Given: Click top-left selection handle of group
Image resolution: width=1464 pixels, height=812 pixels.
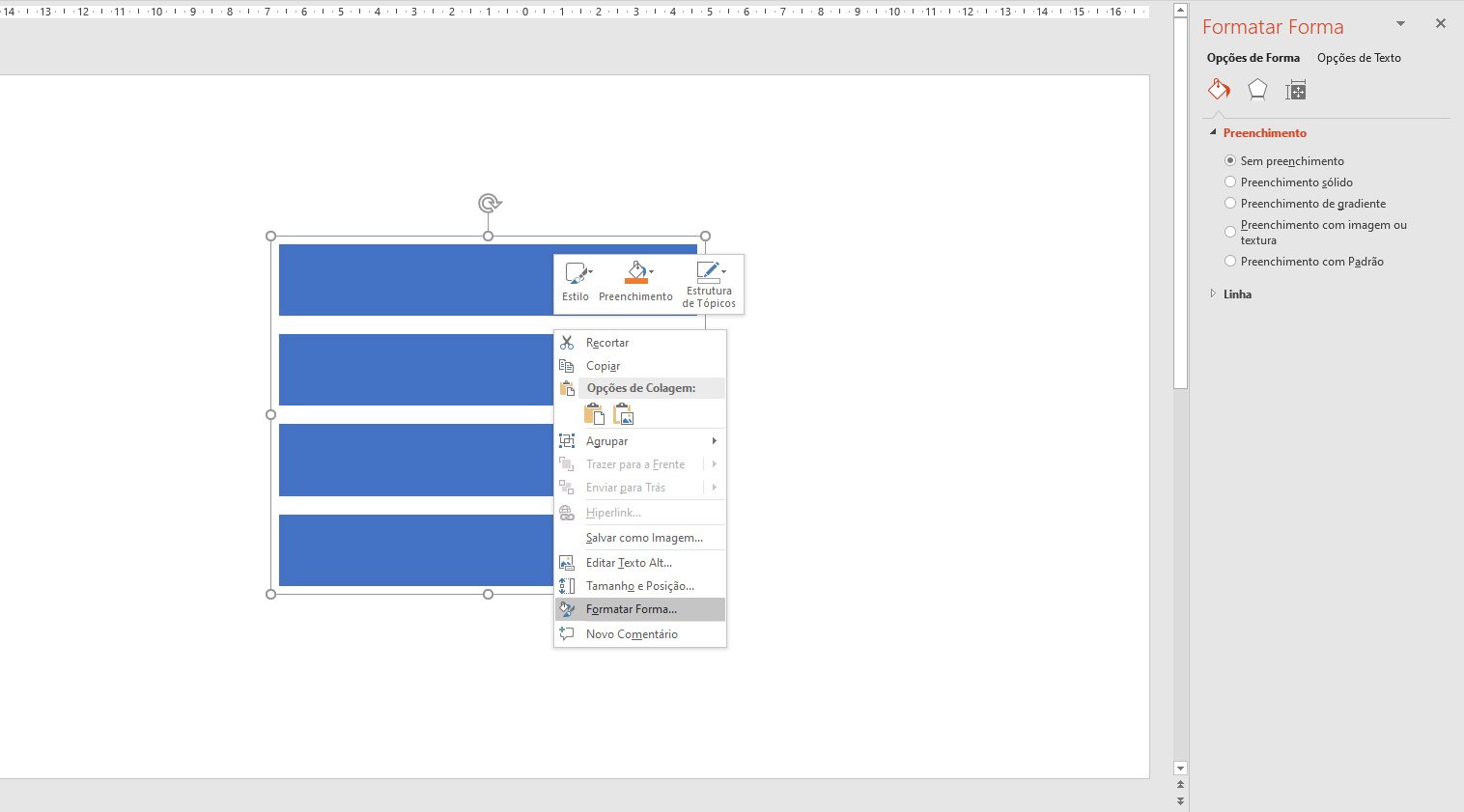Looking at the screenshot, I should pyautogui.click(x=270, y=236).
